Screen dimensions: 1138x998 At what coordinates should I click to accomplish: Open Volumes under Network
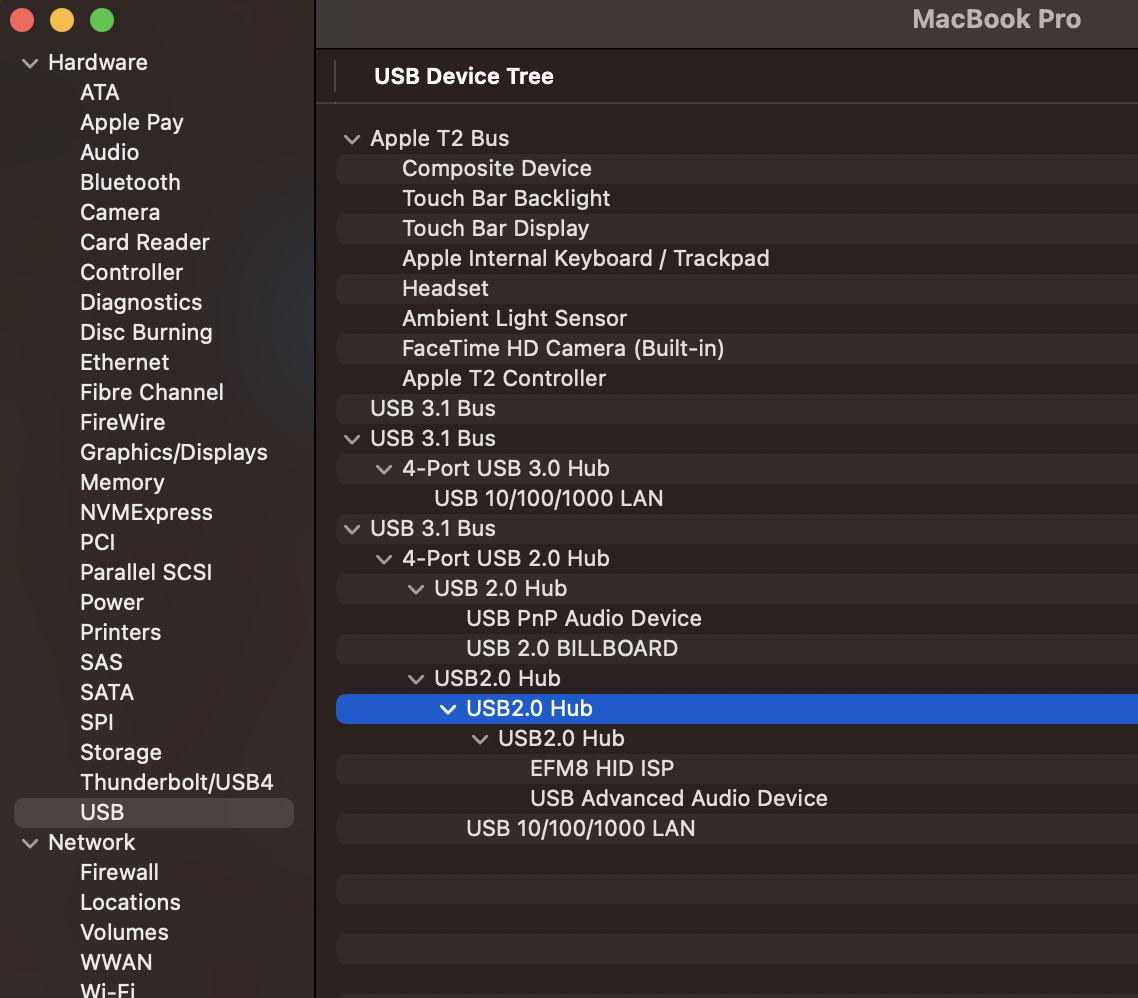pyautogui.click(x=124, y=933)
